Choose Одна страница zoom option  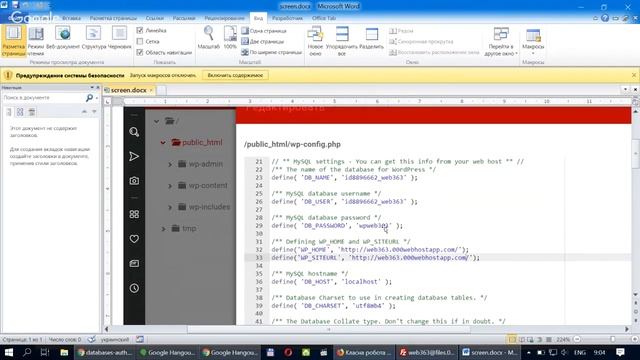tap(264, 31)
